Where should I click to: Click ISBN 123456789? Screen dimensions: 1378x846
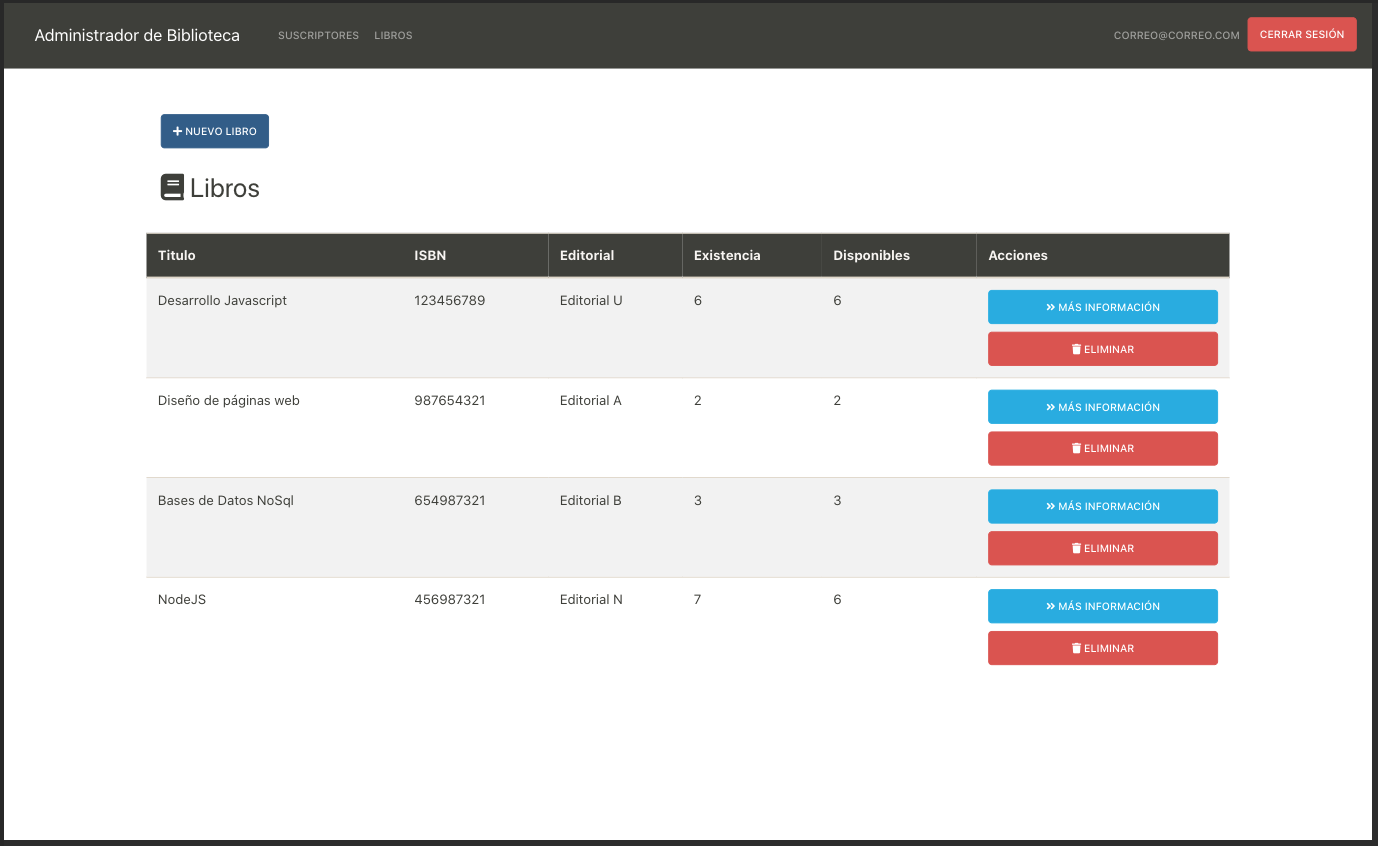click(450, 300)
